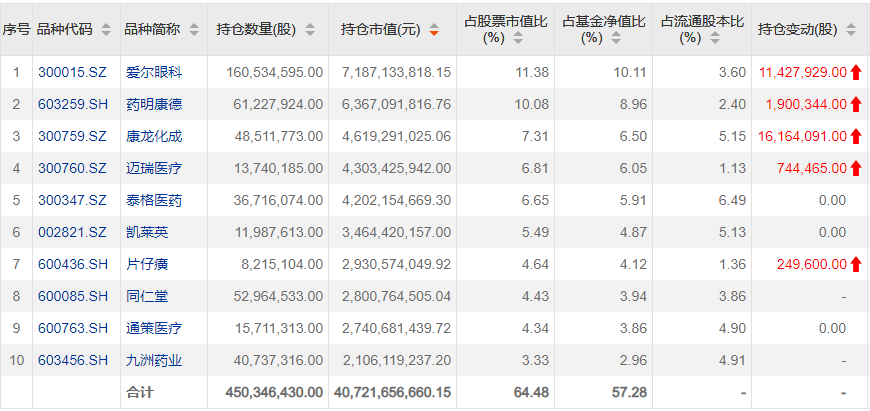870x411 pixels.
Task: Select market value 6,367,091,816.76
Action: coord(396,104)
